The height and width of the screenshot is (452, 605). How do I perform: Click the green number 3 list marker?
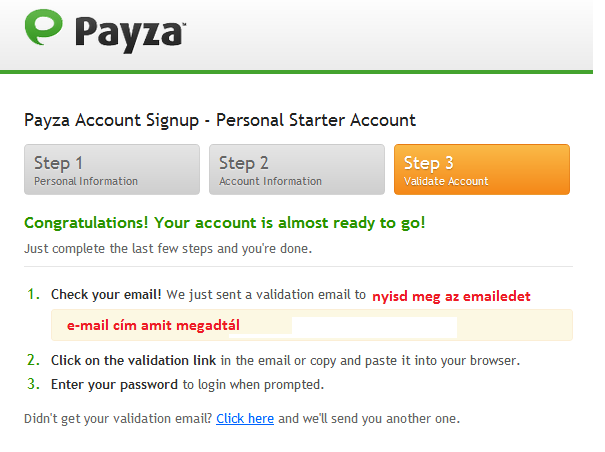coord(33,384)
